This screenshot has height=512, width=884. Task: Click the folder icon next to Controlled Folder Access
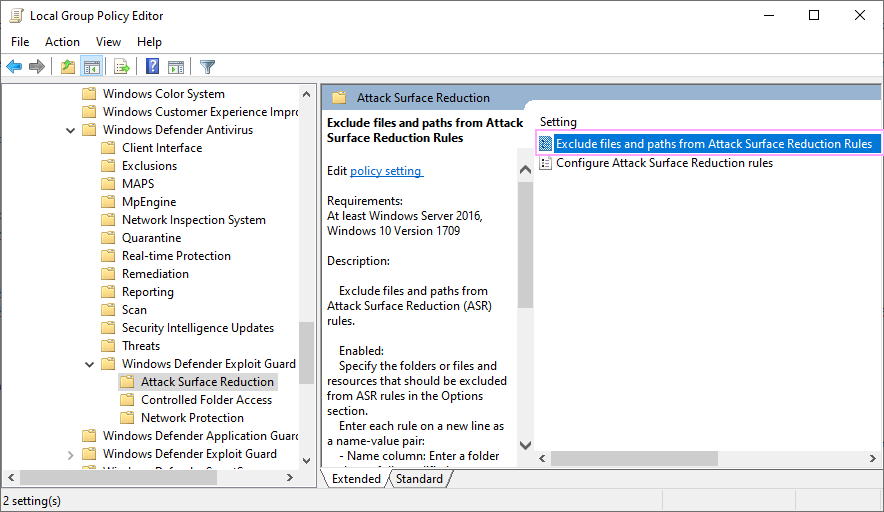pyautogui.click(x=127, y=400)
